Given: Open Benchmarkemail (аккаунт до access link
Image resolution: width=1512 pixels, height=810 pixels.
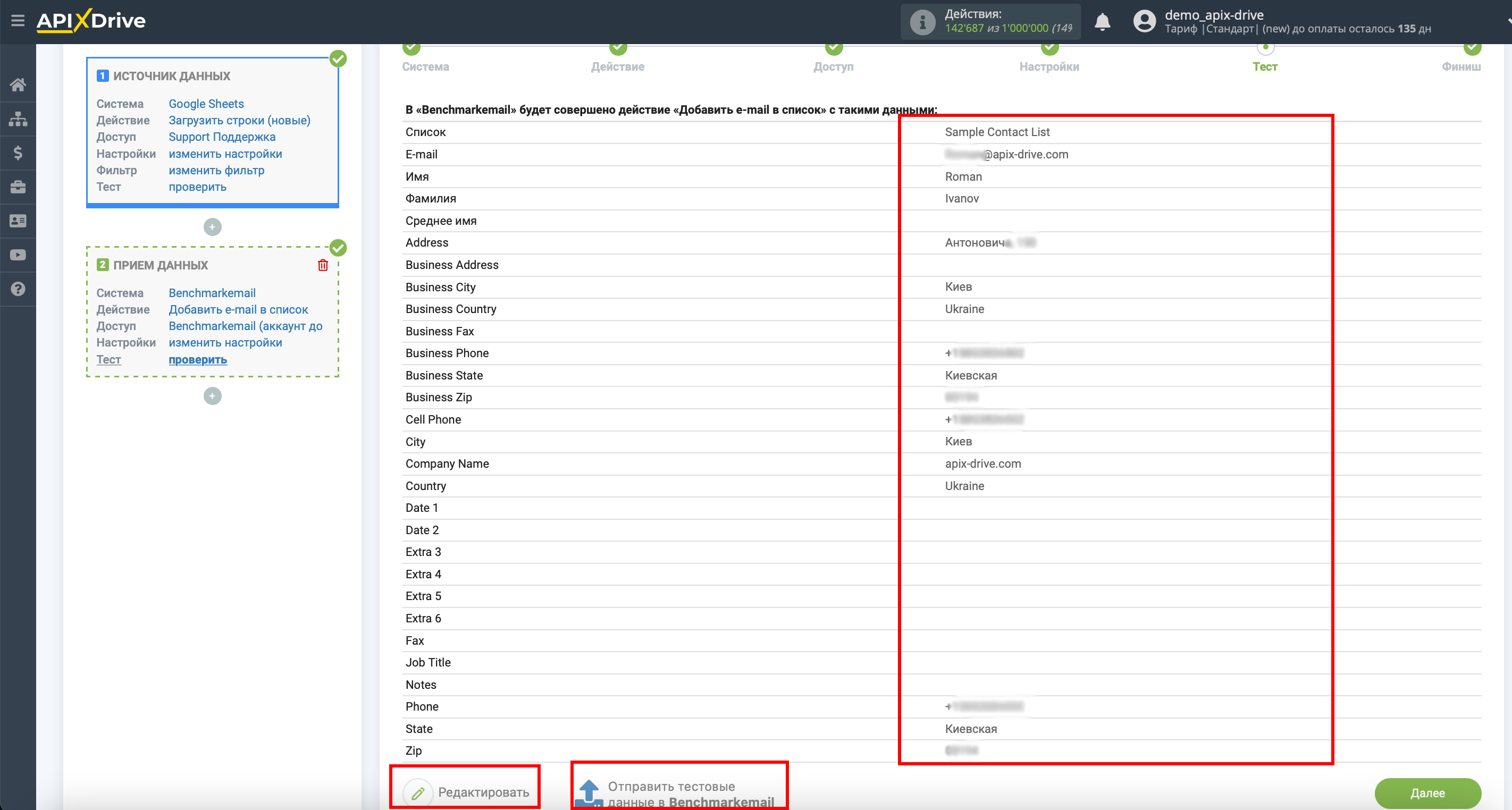Looking at the screenshot, I should click(x=245, y=326).
